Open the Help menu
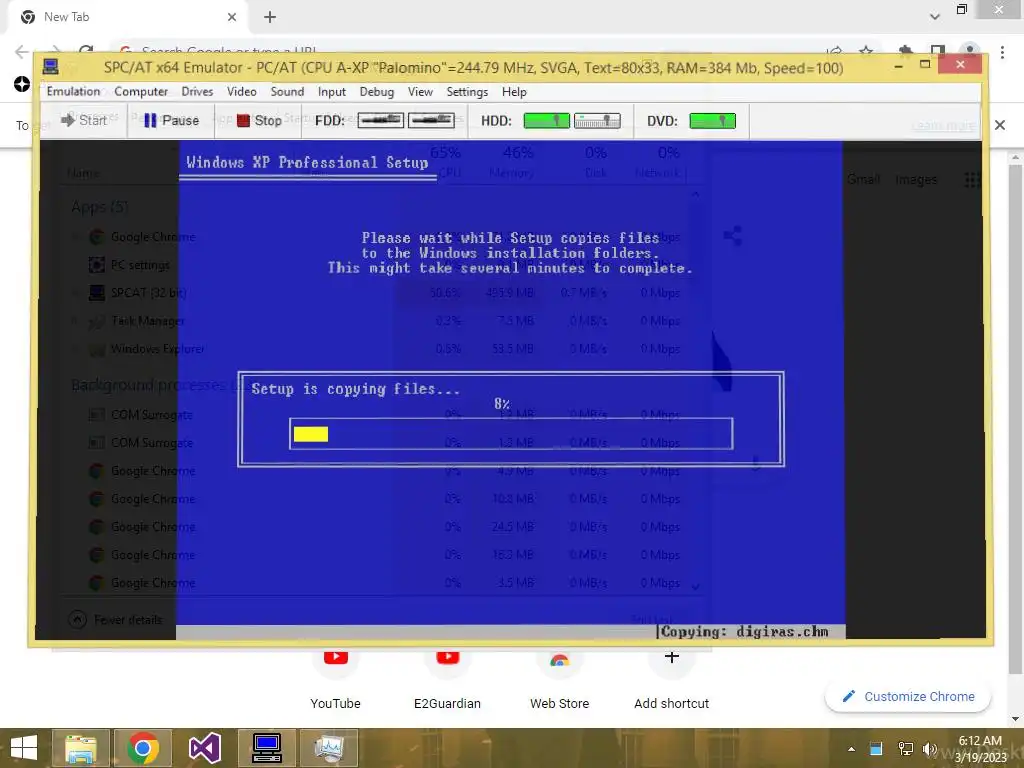Image resolution: width=1024 pixels, height=768 pixels. (x=514, y=91)
